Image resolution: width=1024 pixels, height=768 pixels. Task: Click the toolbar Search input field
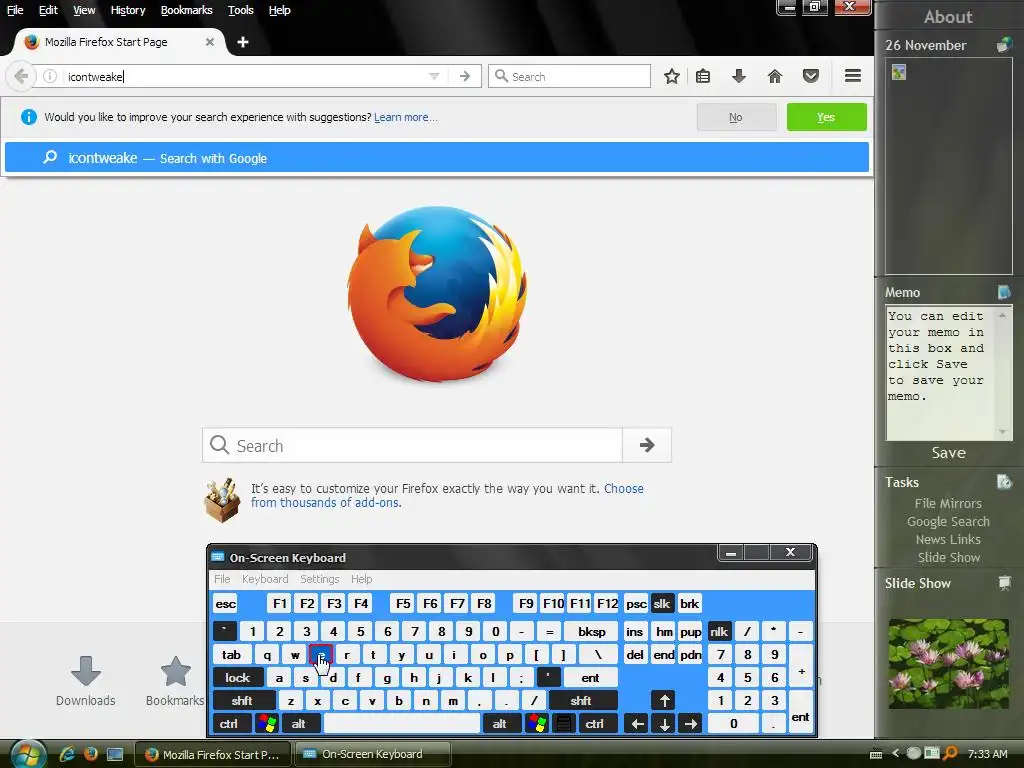[x=569, y=76]
